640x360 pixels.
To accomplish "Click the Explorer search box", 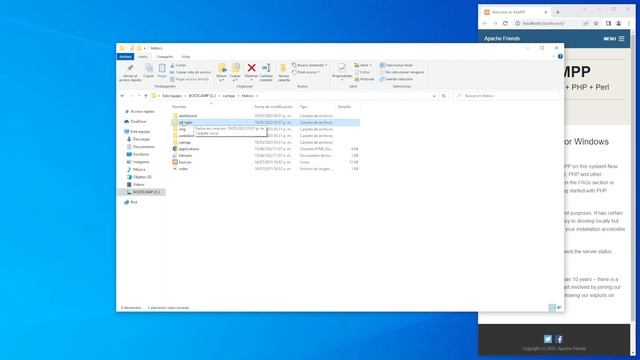I will [507, 96].
